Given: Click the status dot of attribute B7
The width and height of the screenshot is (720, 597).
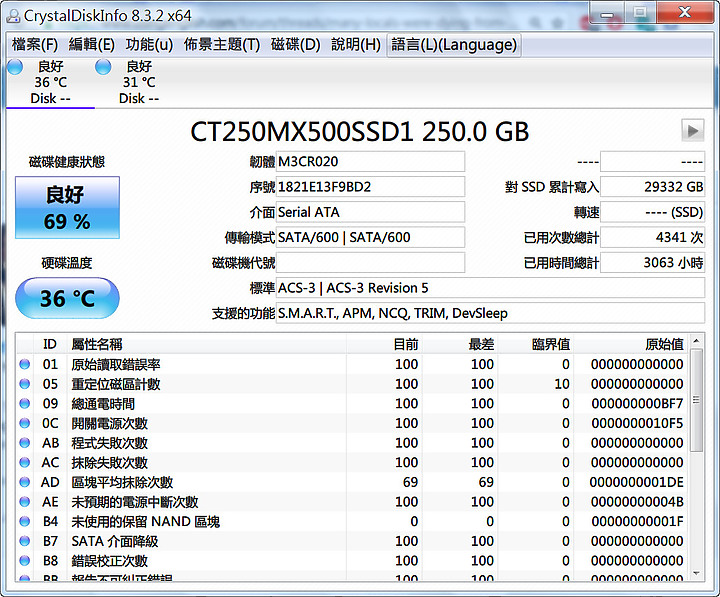Looking at the screenshot, I should point(25,541).
